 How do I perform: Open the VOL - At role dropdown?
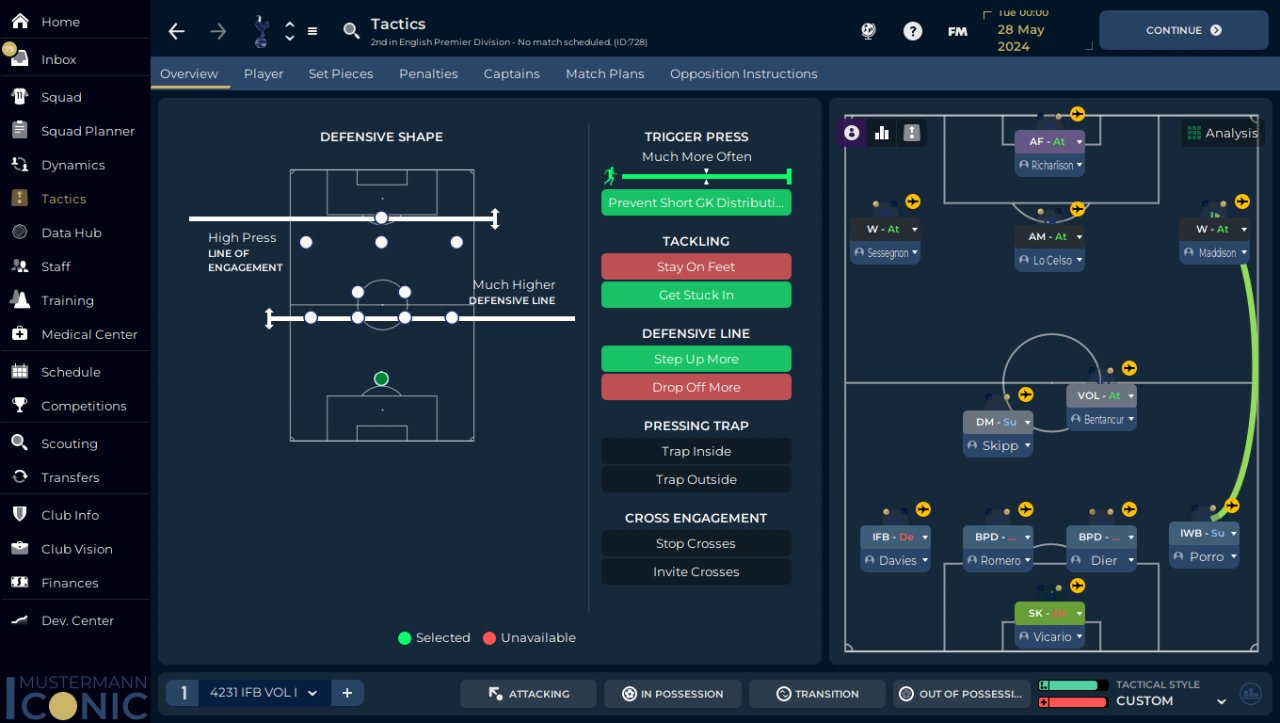tap(1101, 396)
